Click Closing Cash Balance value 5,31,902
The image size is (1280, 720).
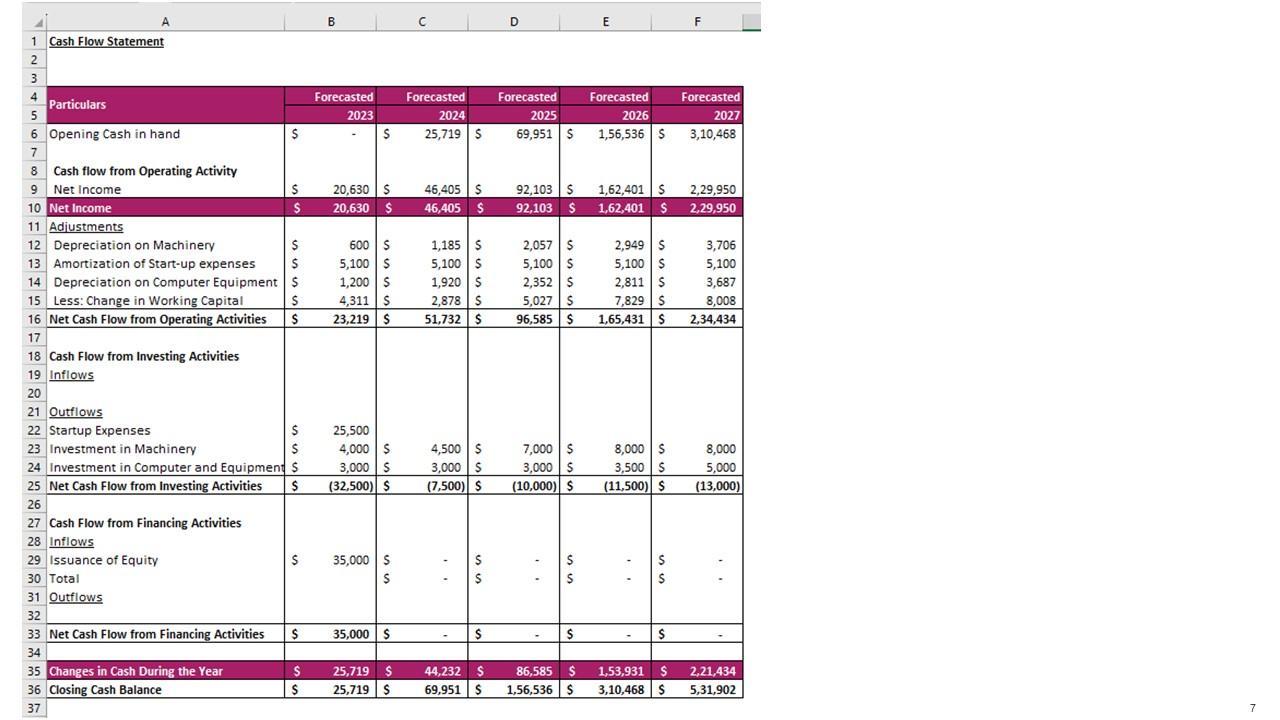pyautogui.click(x=713, y=690)
